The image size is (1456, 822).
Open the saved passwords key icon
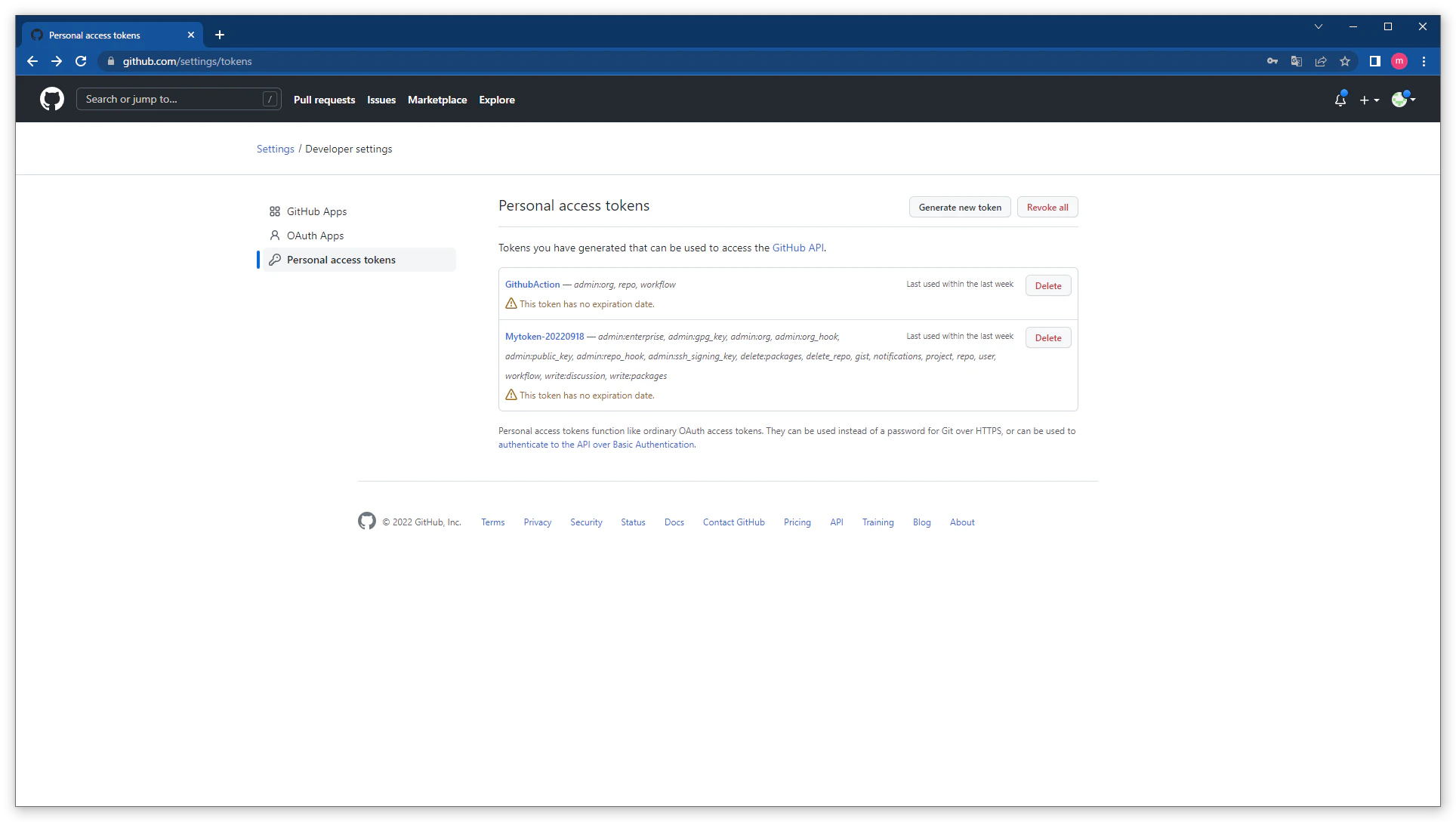click(1272, 61)
